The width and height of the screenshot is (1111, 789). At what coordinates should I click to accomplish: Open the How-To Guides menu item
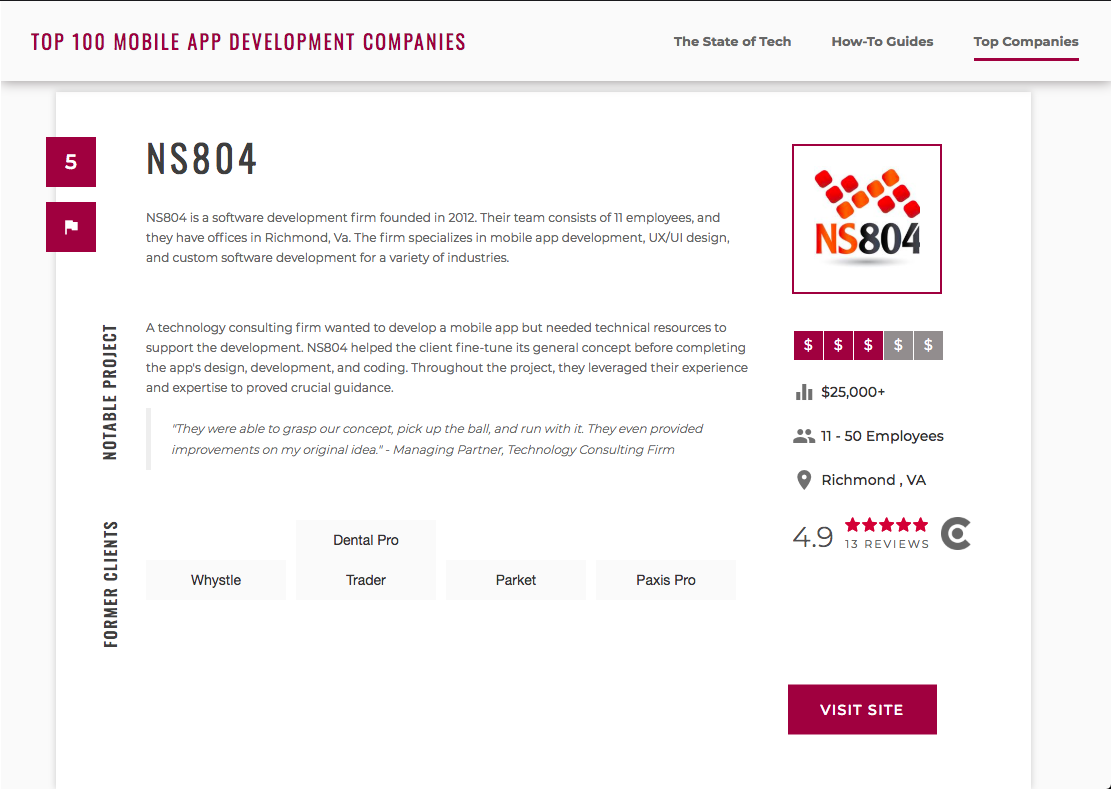pyautogui.click(x=882, y=42)
